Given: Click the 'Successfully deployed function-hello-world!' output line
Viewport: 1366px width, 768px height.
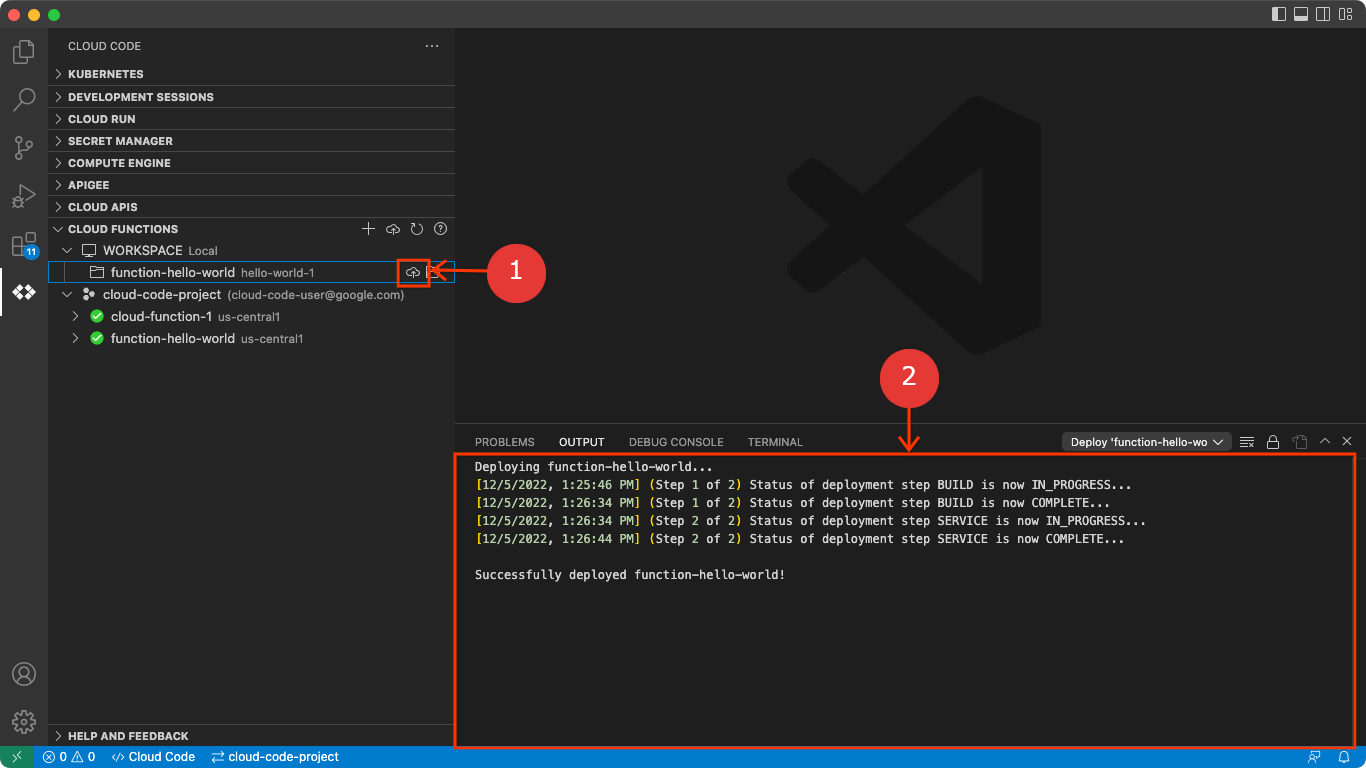Looking at the screenshot, I should click(x=630, y=575).
